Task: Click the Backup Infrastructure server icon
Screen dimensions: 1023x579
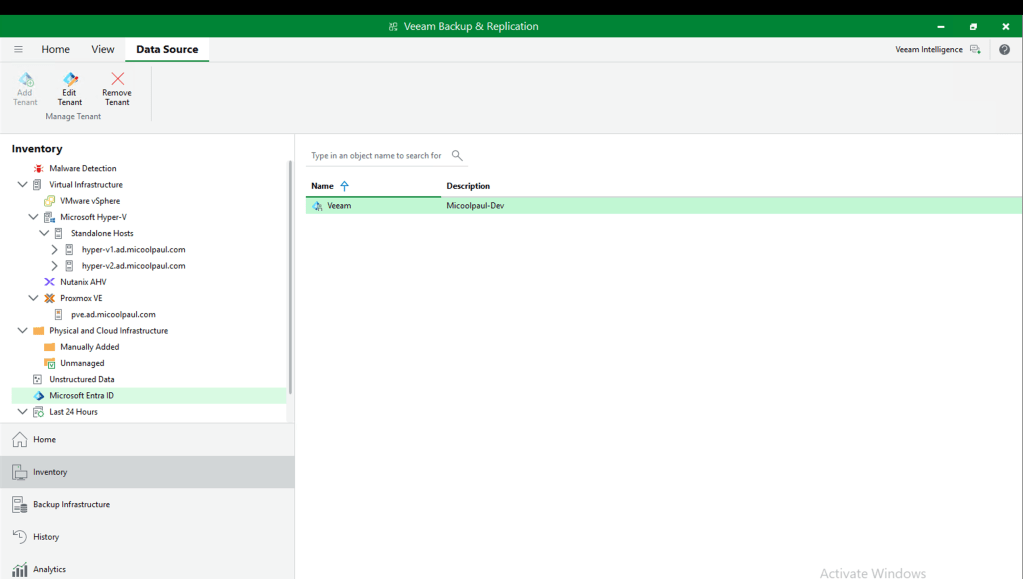Action: [20, 505]
